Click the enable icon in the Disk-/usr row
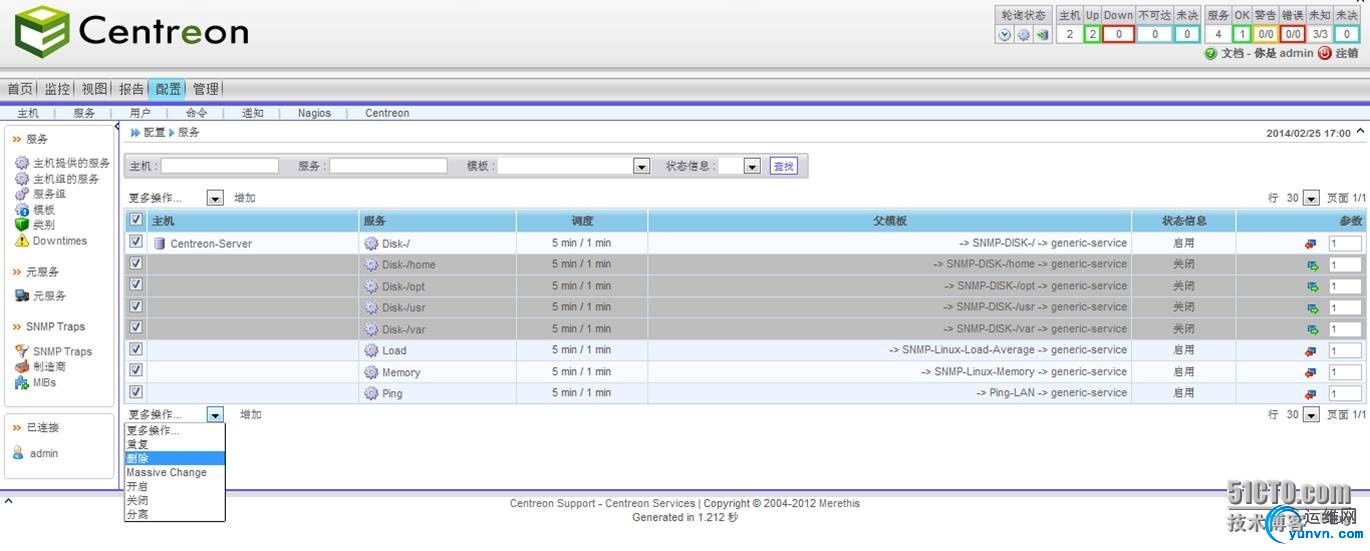 [x=1313, y=308]
